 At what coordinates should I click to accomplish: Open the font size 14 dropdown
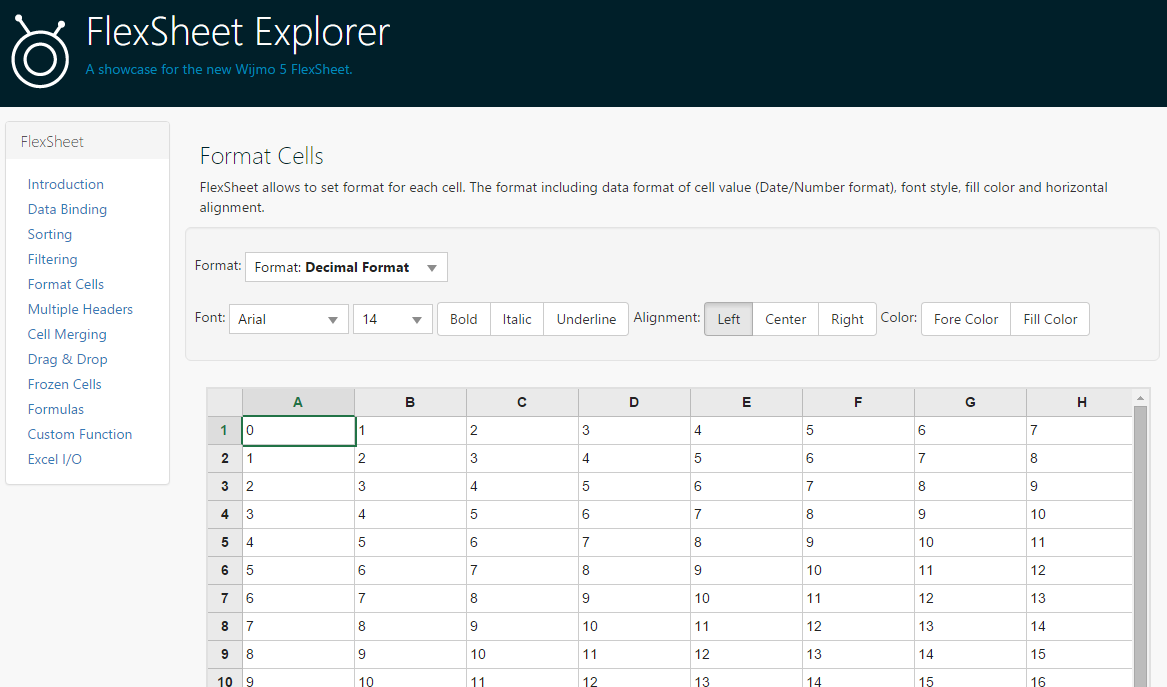pyautogui.click(x=417, y=319)
